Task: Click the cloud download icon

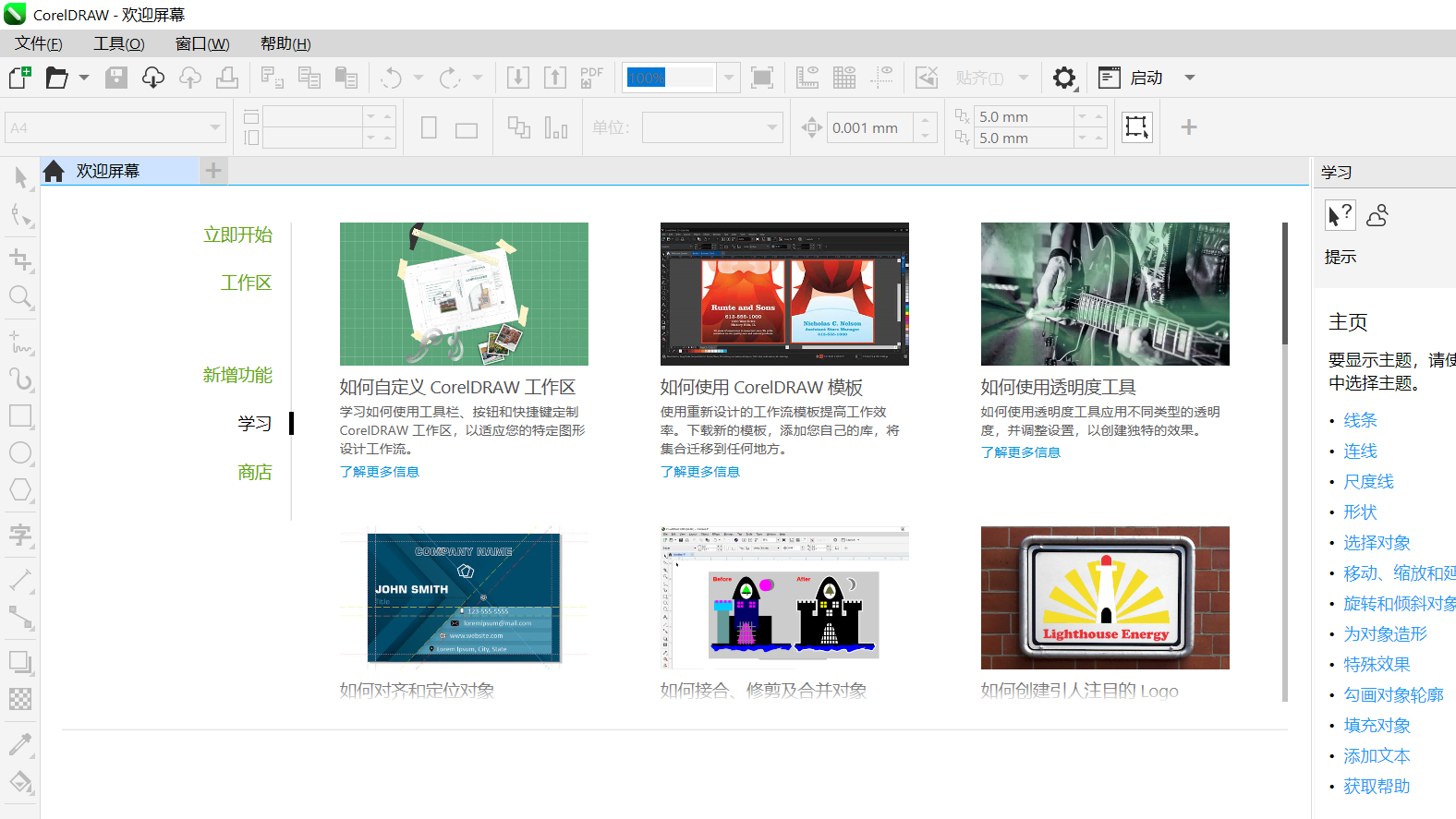Action: pos(153,78)
